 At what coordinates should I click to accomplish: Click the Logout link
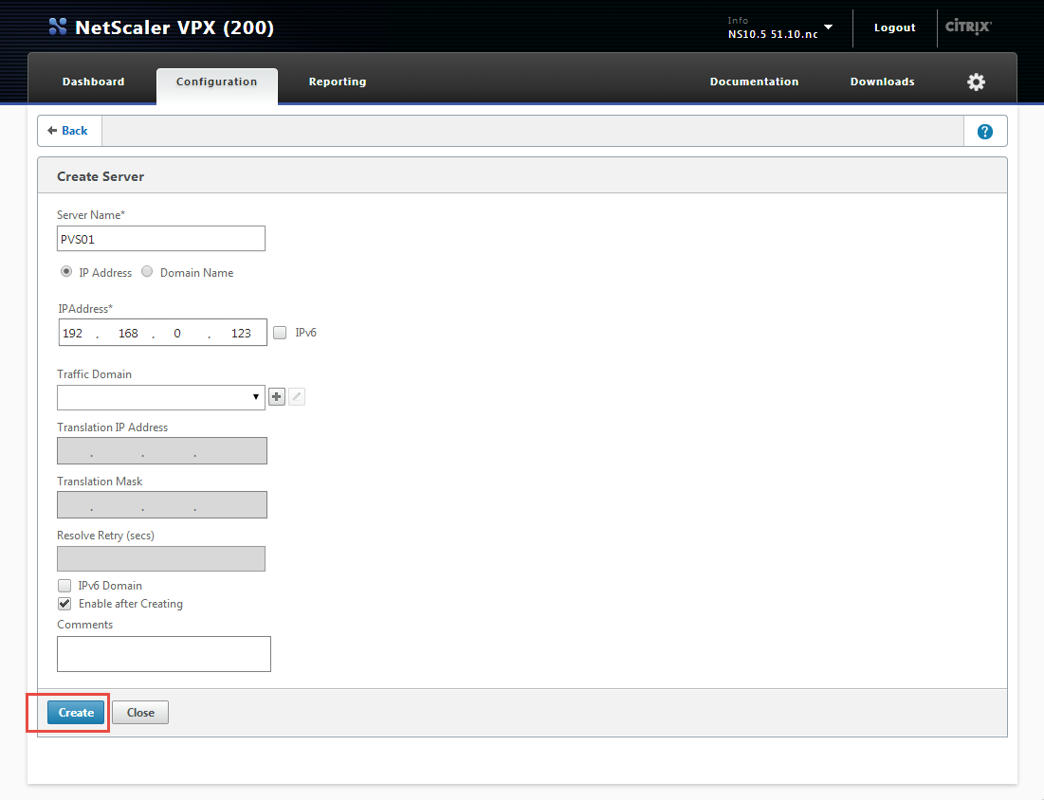[x=894, y=27]
